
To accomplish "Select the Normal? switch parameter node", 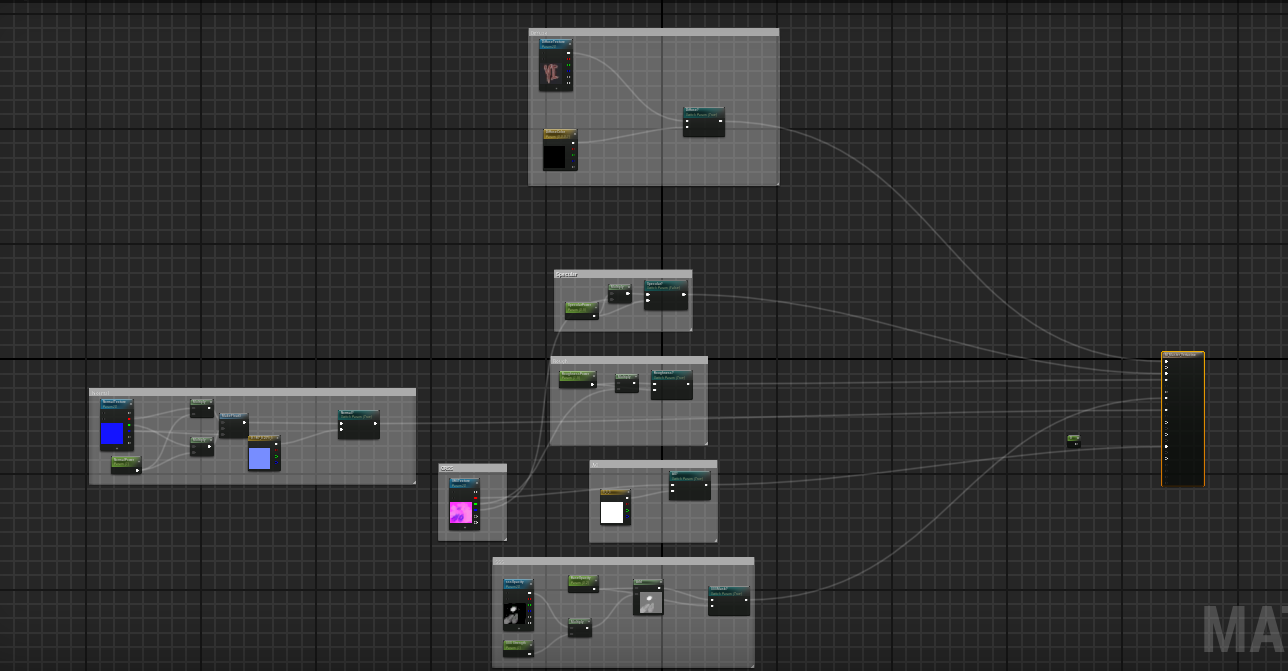I will pos(358,424).
